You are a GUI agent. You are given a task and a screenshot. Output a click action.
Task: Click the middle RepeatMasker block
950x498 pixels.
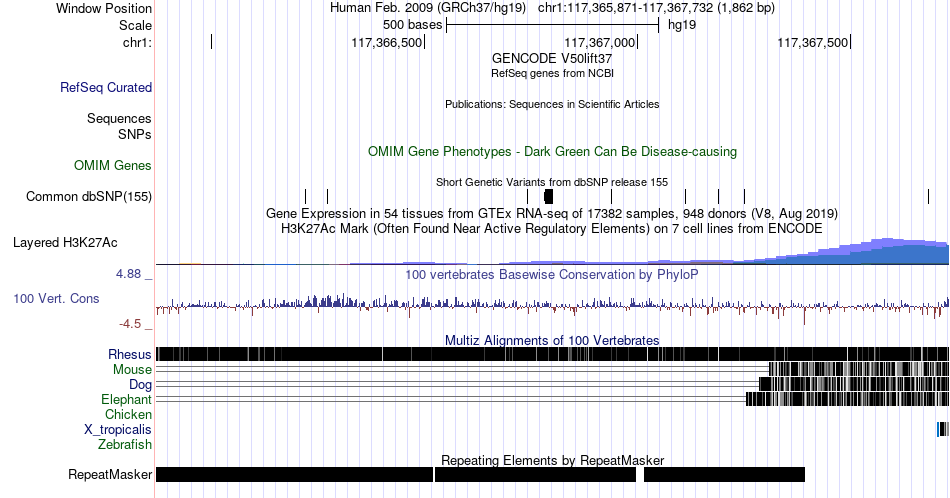536,474
